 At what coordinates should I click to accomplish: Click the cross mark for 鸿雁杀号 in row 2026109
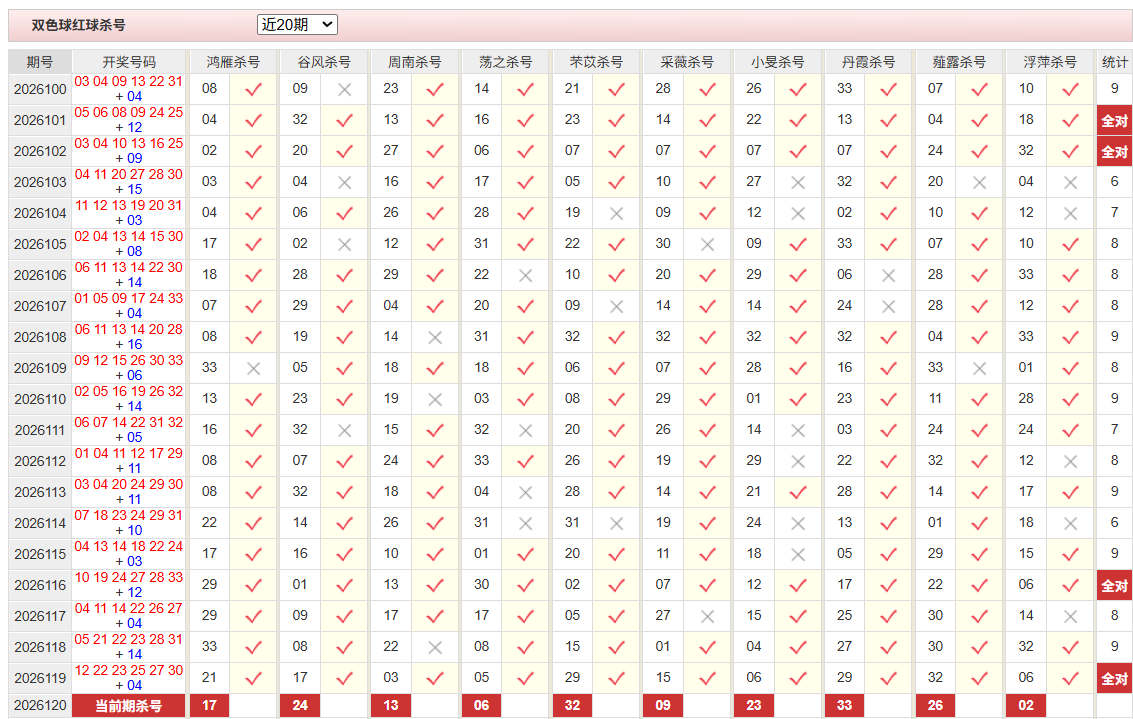(x=254, y=369)
